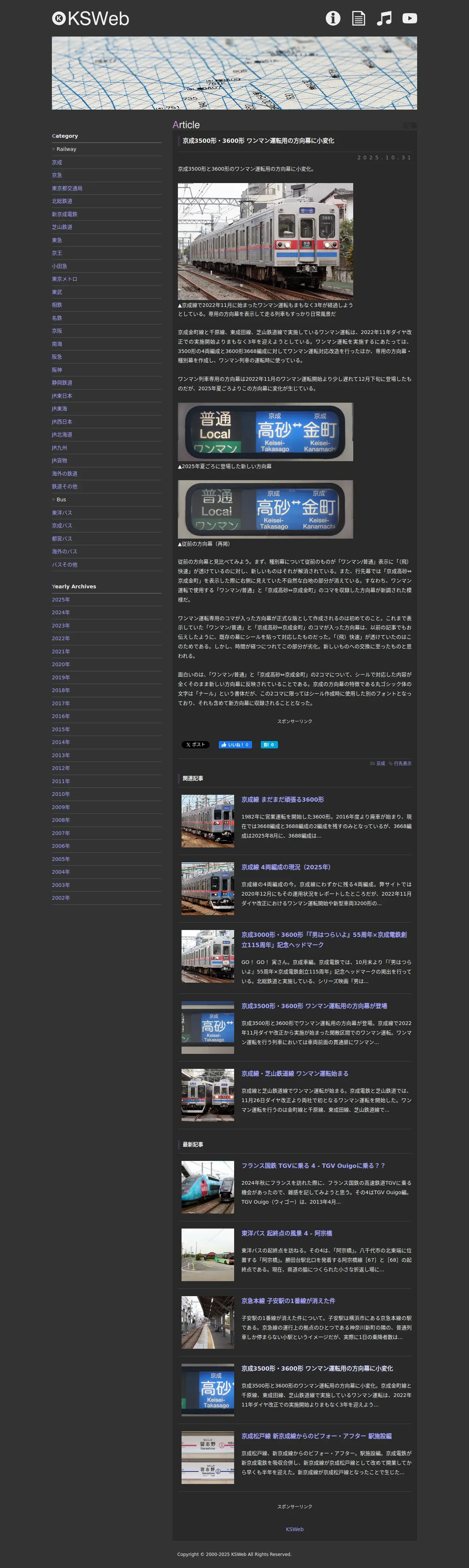Open the 京急 category in sidebar

point(57,175)
